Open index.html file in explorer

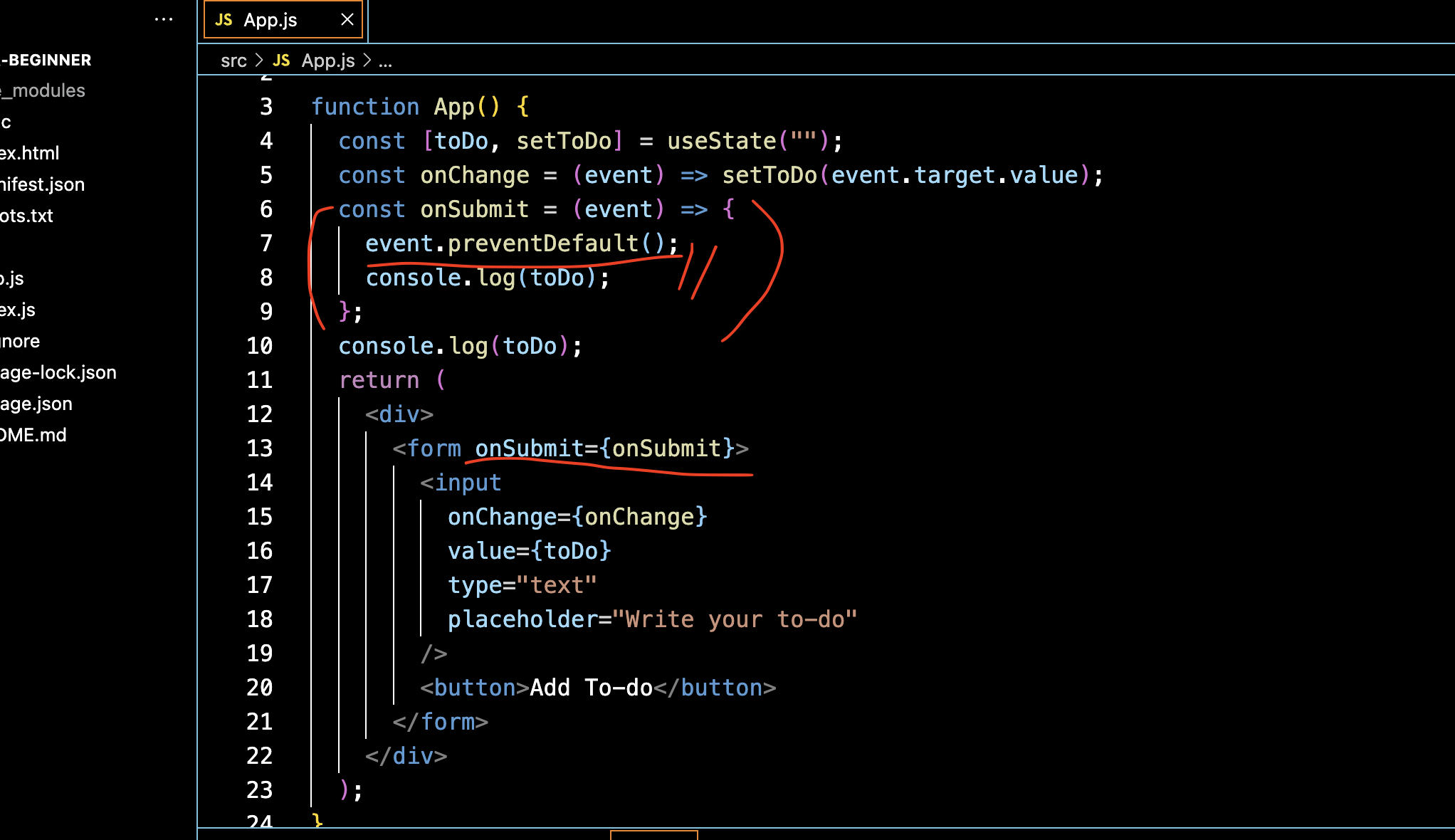[30, 153]
